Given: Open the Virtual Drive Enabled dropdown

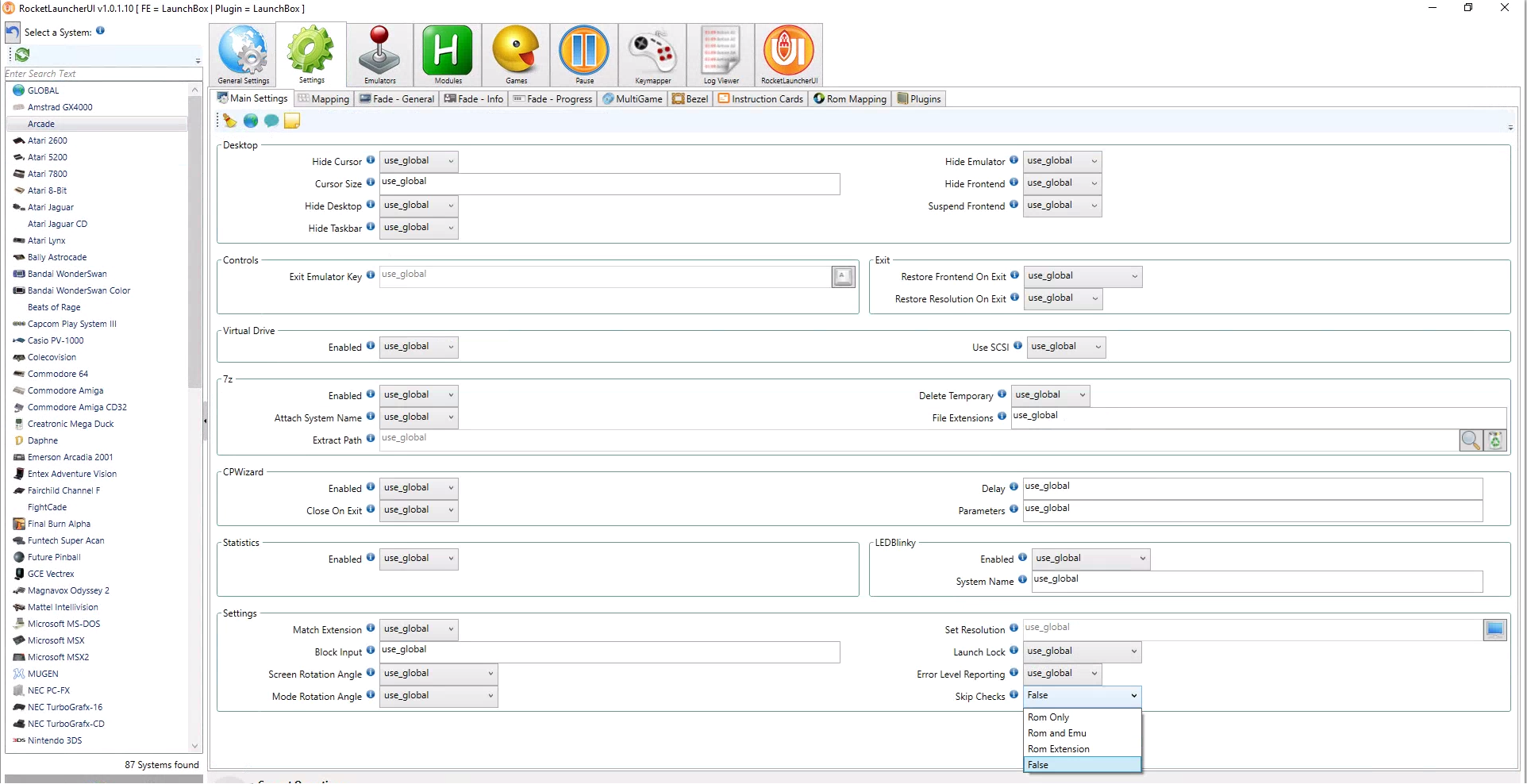Looking at the screenshot, I should (x=419, y=347).
